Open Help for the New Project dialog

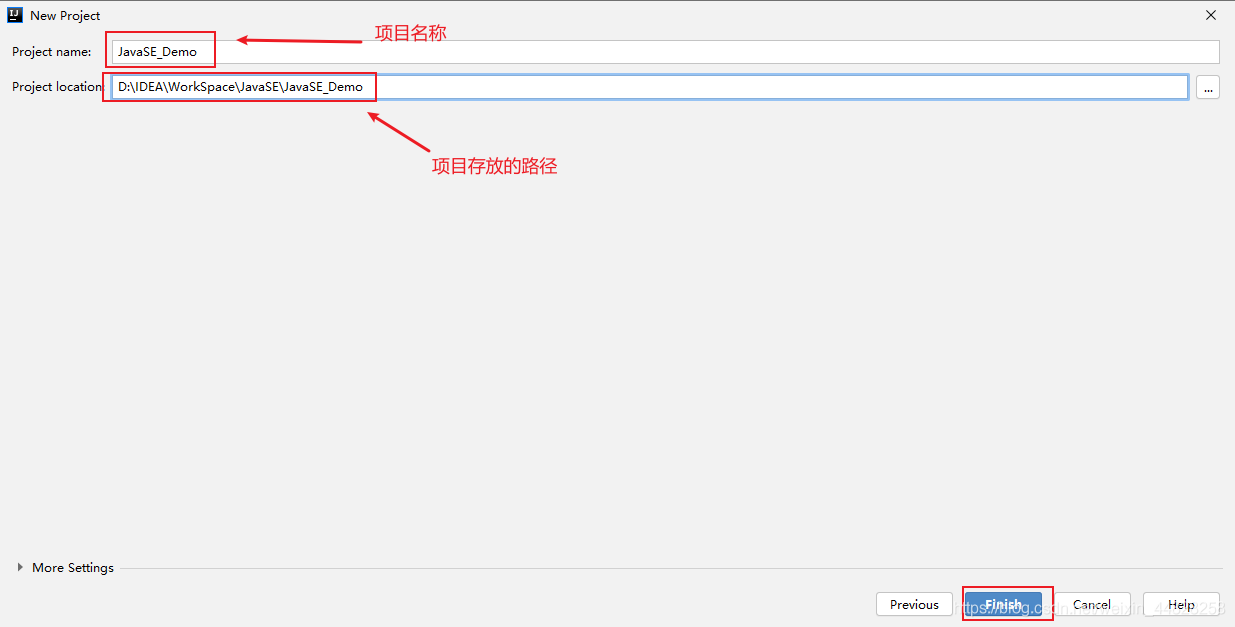(x=1181, y=604)
